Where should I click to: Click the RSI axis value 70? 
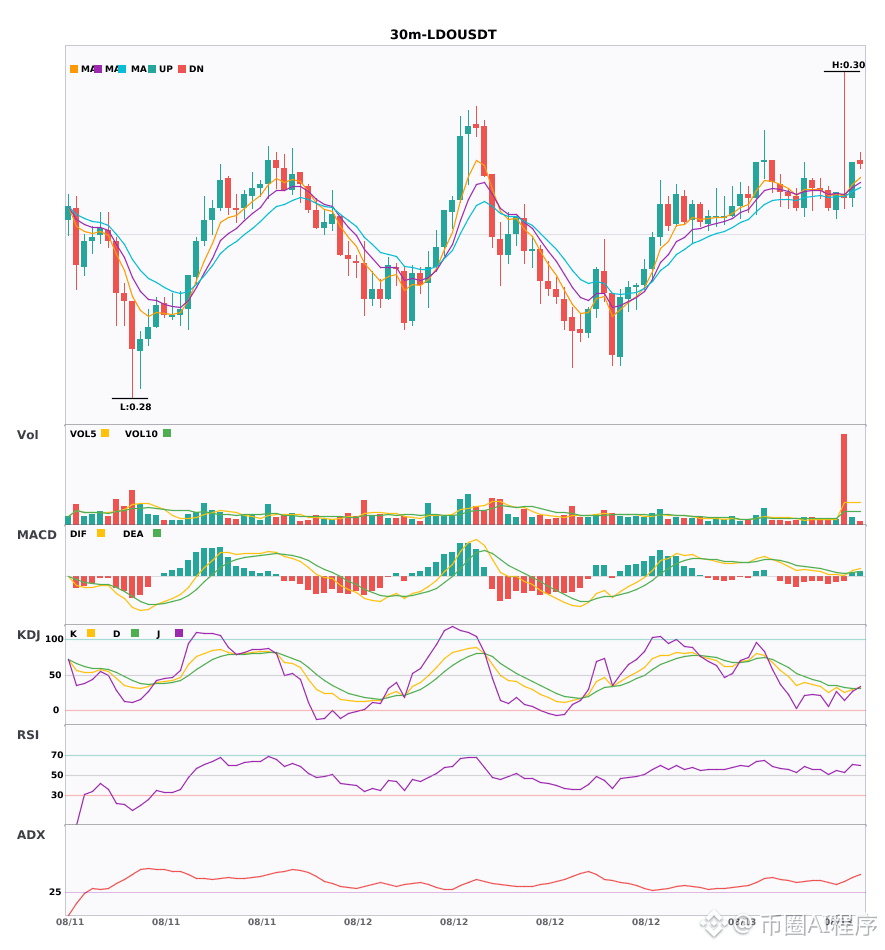point(57,755)
